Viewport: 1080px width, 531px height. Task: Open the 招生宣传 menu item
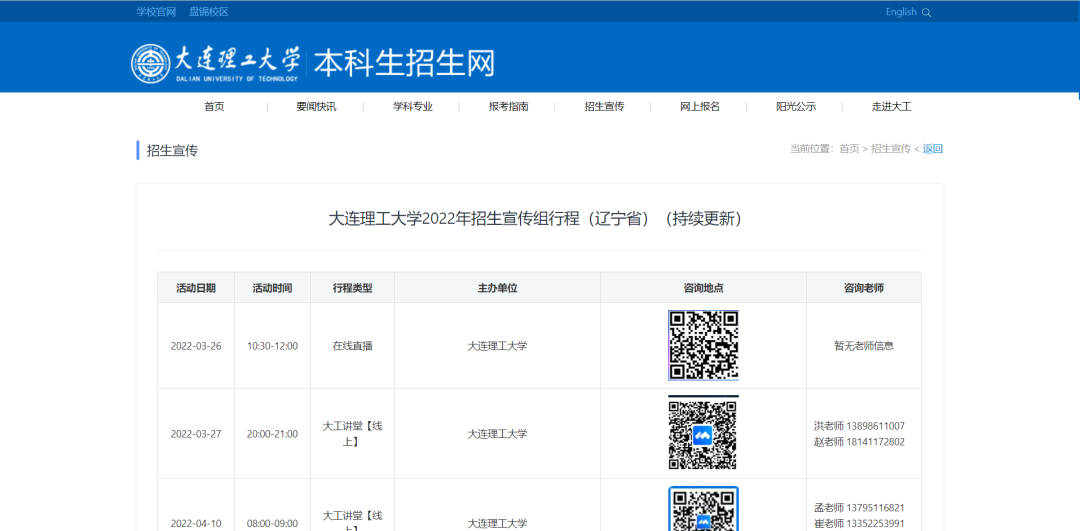click(x=604, y=107)
